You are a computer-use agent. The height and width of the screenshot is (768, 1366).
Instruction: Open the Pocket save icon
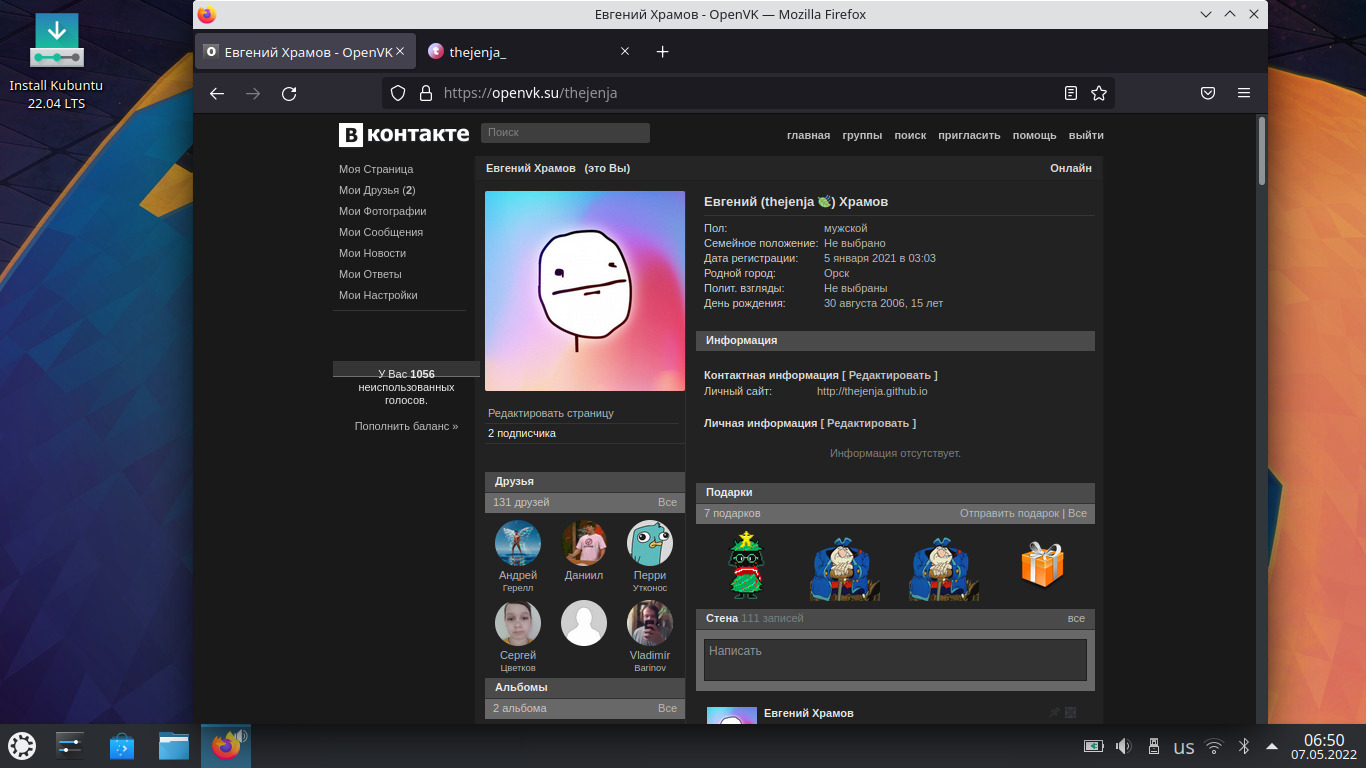click(1208, 93)
